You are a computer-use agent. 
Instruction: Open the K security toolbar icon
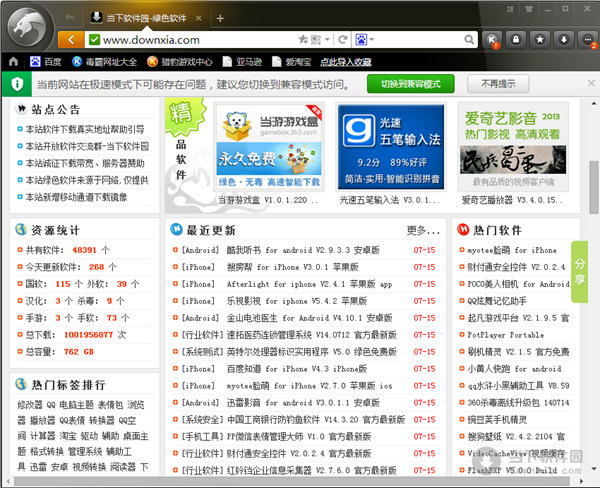pyautogui.click(x=492, y=39)
